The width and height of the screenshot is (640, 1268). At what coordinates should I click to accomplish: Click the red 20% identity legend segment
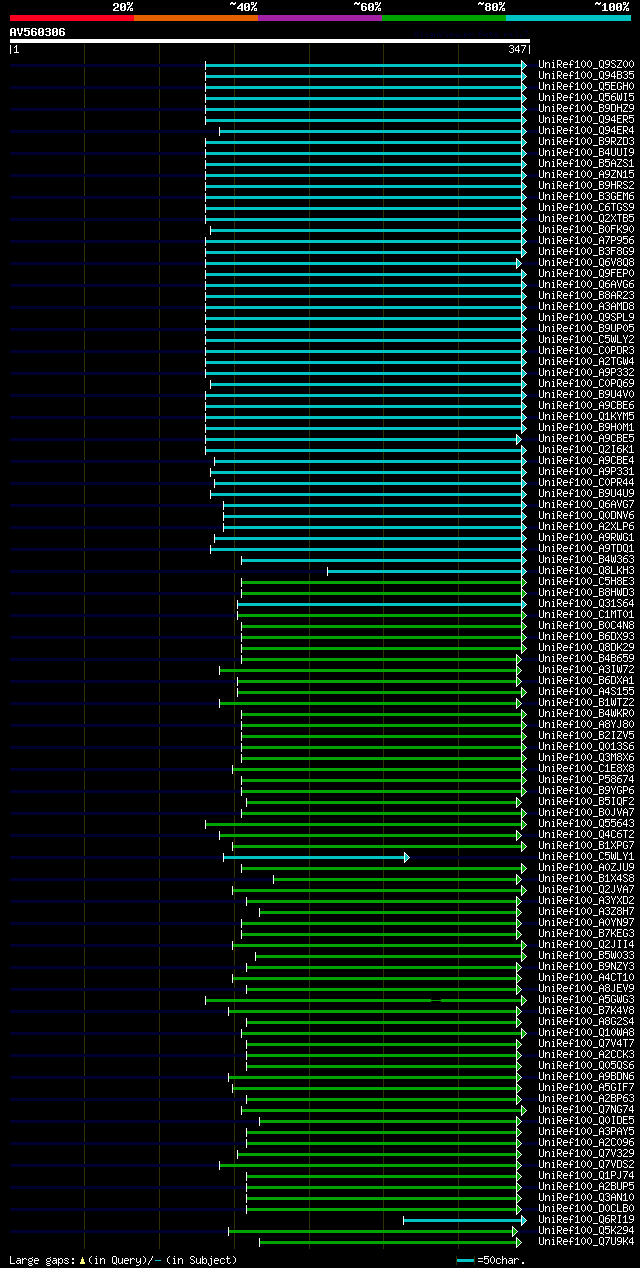[72, 18]
